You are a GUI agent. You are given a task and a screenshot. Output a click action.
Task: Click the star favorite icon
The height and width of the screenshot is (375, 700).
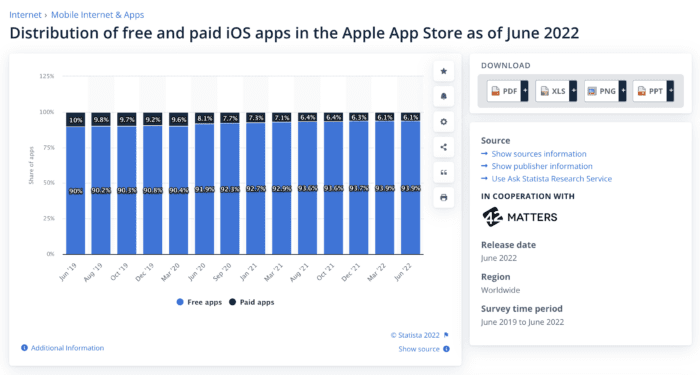tap(443, 71)
